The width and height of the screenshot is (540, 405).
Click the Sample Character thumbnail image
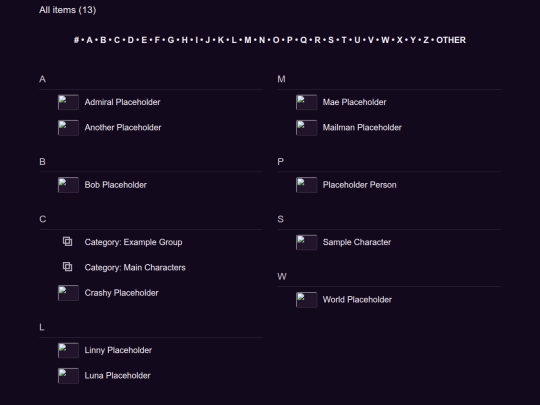[x=307, y=242]
